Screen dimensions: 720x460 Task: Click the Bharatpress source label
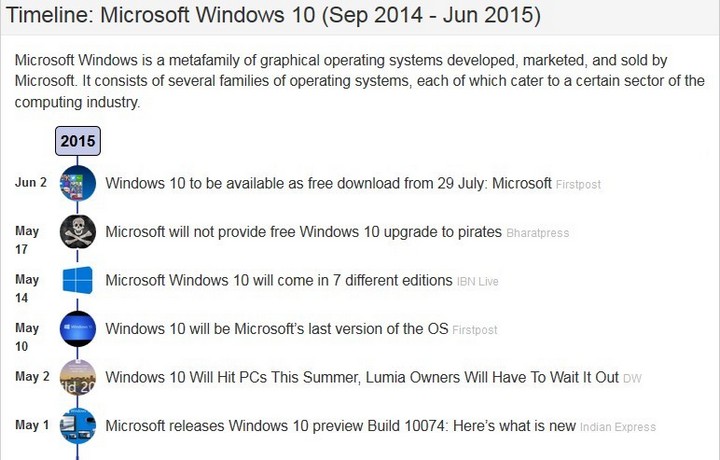(538, 233)
